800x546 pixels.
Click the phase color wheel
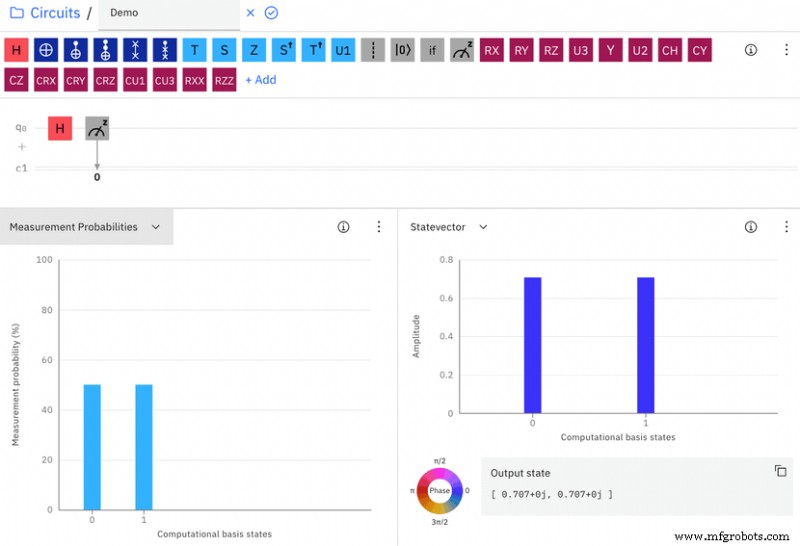point(440,491)
